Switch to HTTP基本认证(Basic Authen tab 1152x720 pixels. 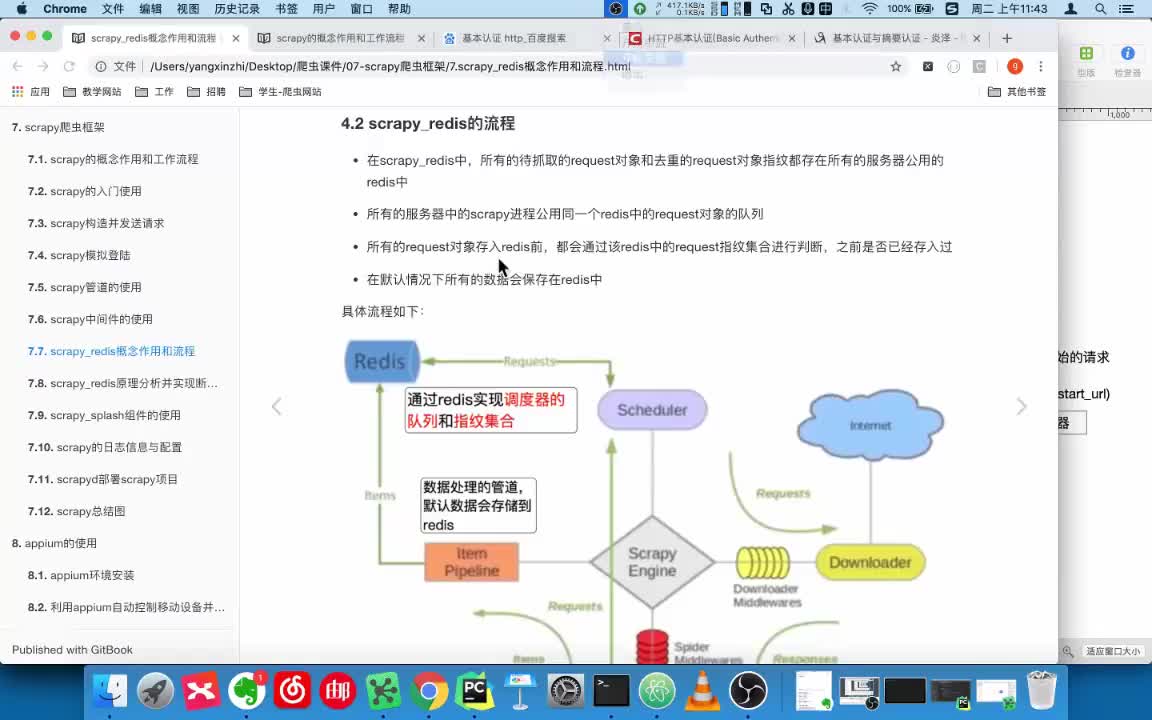(711, 38)
